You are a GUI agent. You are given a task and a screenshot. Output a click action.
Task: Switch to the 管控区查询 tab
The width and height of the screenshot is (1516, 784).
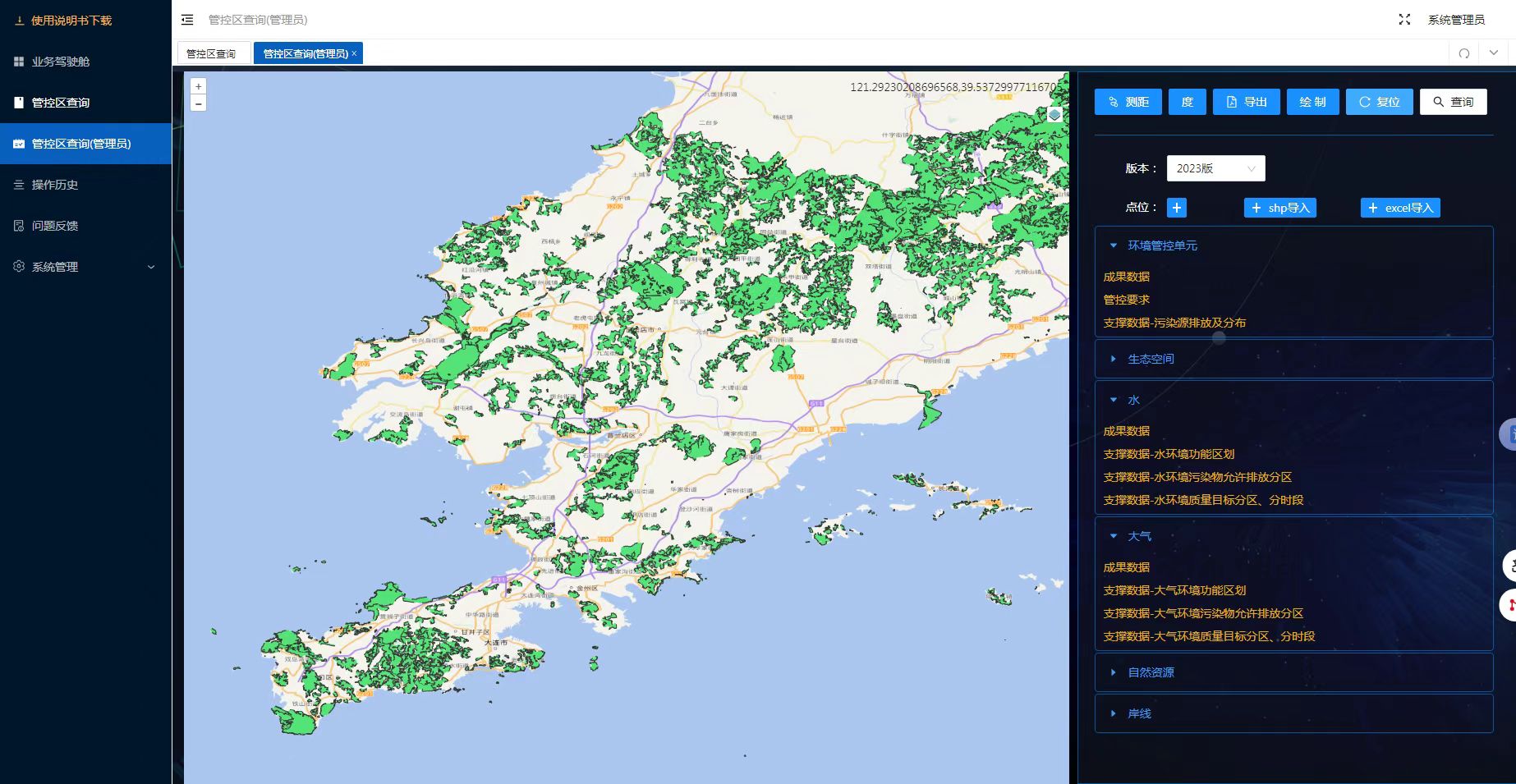coord(211,53)
